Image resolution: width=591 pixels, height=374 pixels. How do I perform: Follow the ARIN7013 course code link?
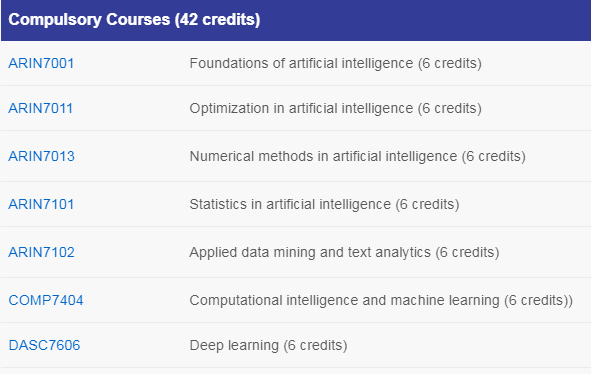pyautogui.click(x=41, y=156)
